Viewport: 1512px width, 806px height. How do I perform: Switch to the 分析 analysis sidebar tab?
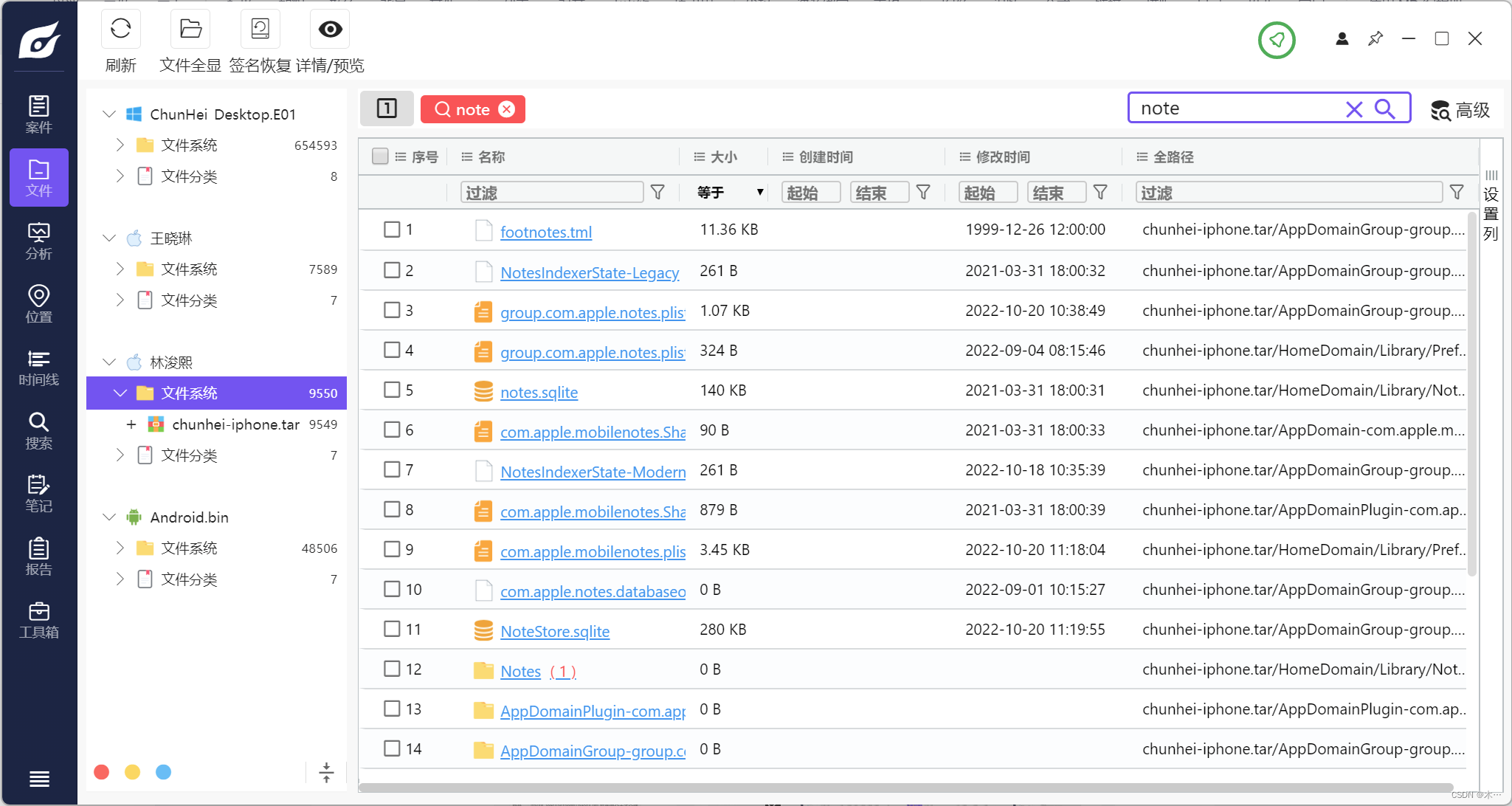[38, 241]
